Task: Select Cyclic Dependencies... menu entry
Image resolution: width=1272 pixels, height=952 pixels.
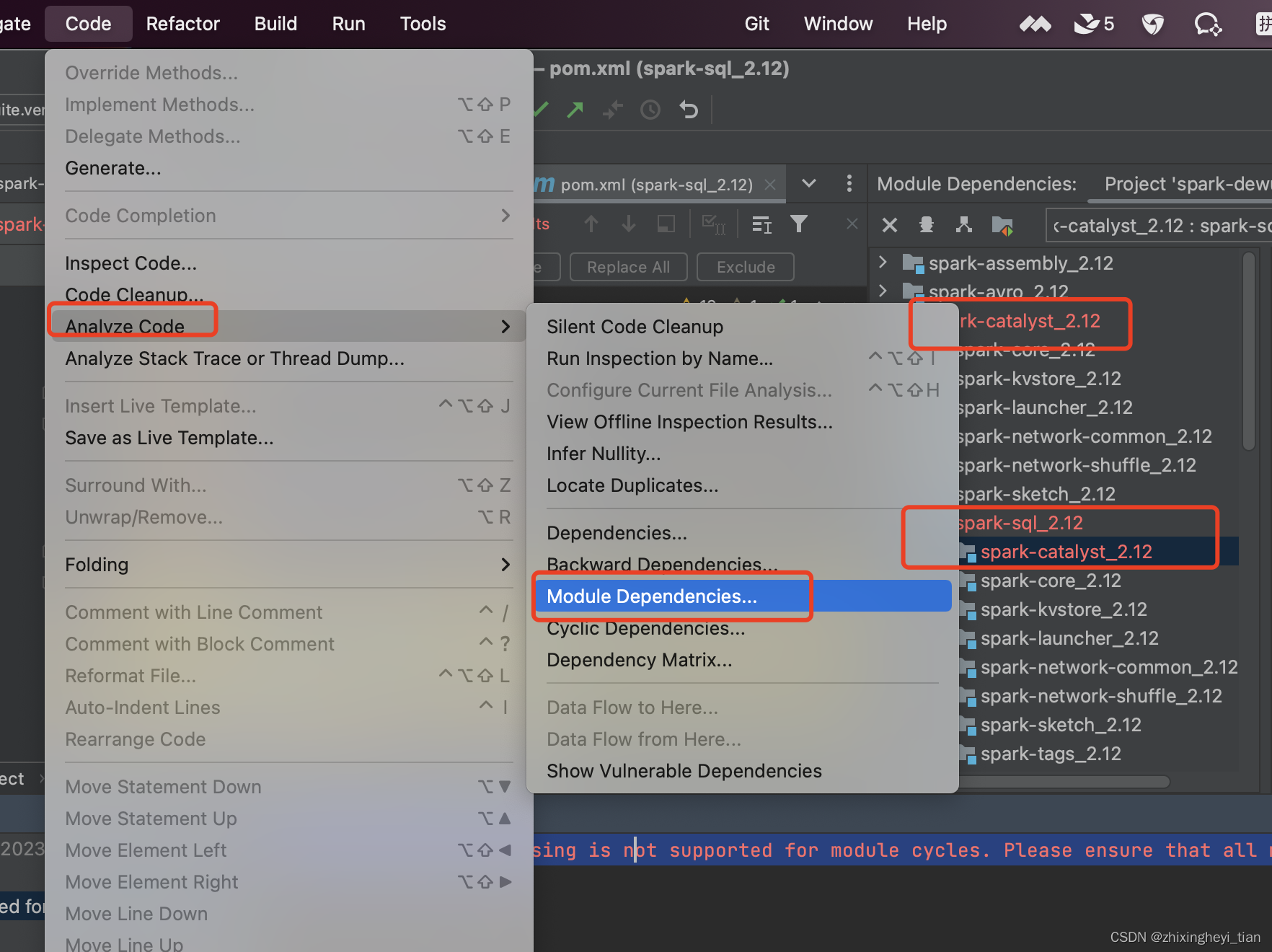Action: click(x=743, y=628)
